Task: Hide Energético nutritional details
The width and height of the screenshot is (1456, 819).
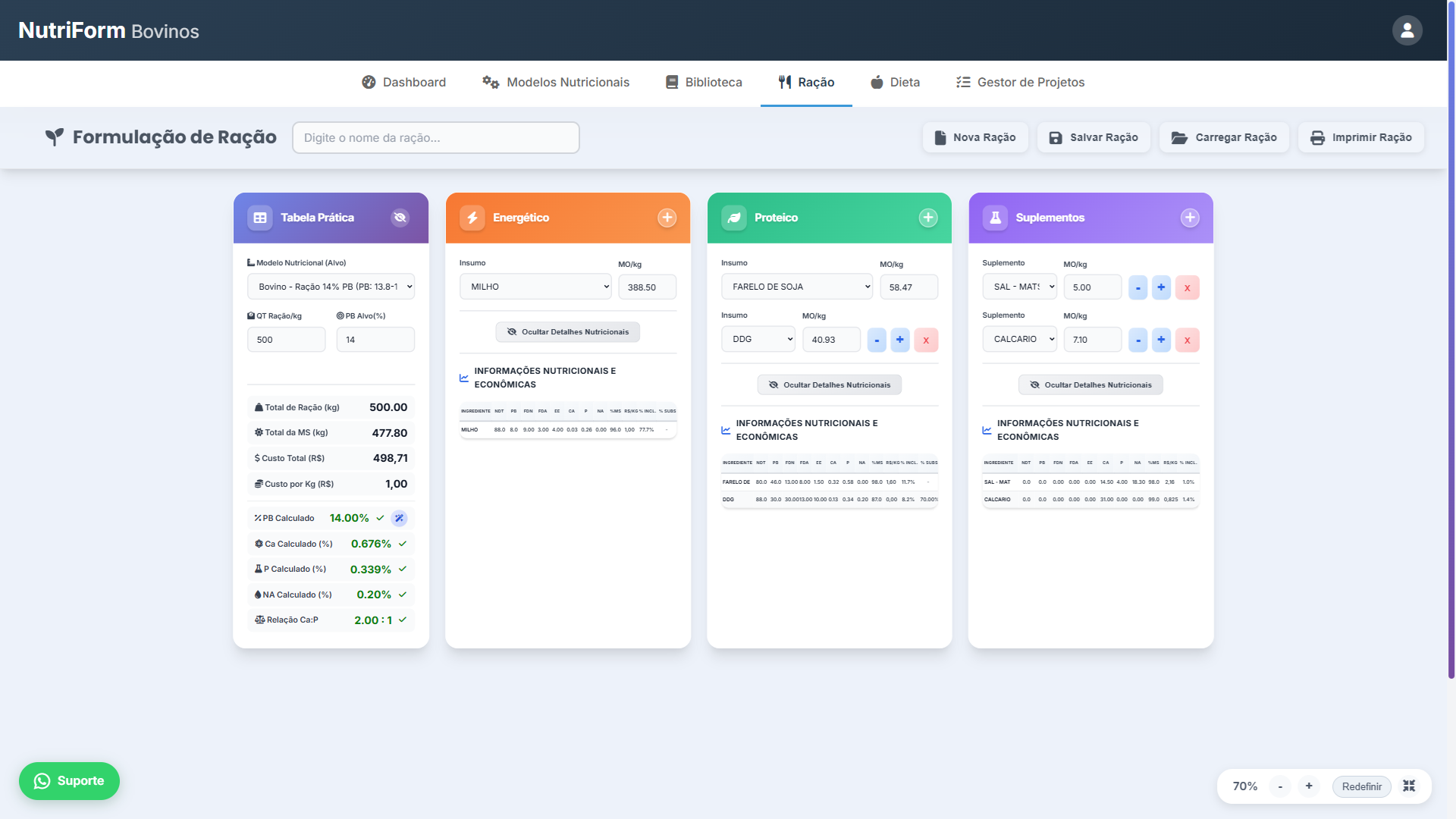Action: pos(568,332)
